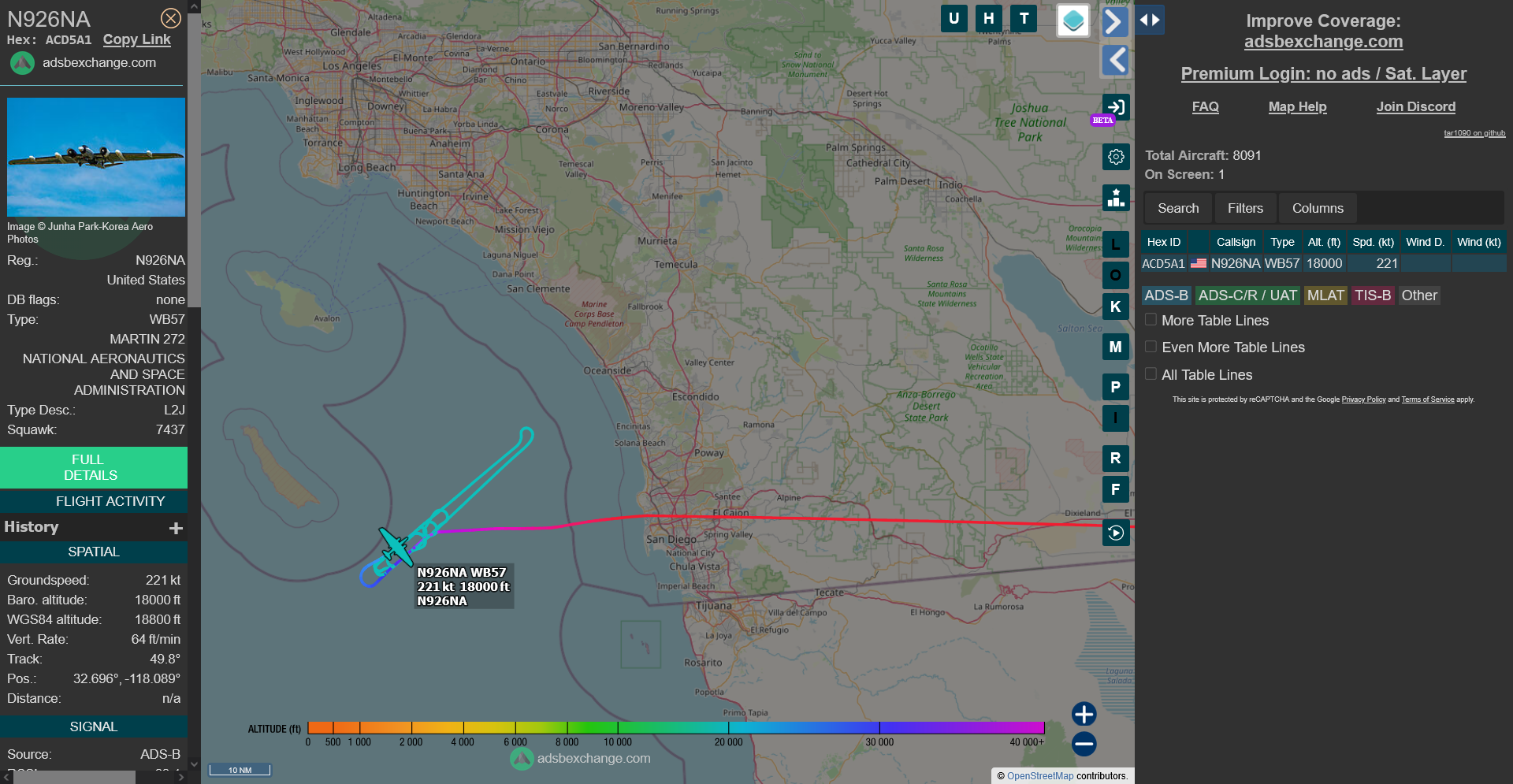
Task: Enable All Table Lines checkbox
Action: tap(1151, 374)
